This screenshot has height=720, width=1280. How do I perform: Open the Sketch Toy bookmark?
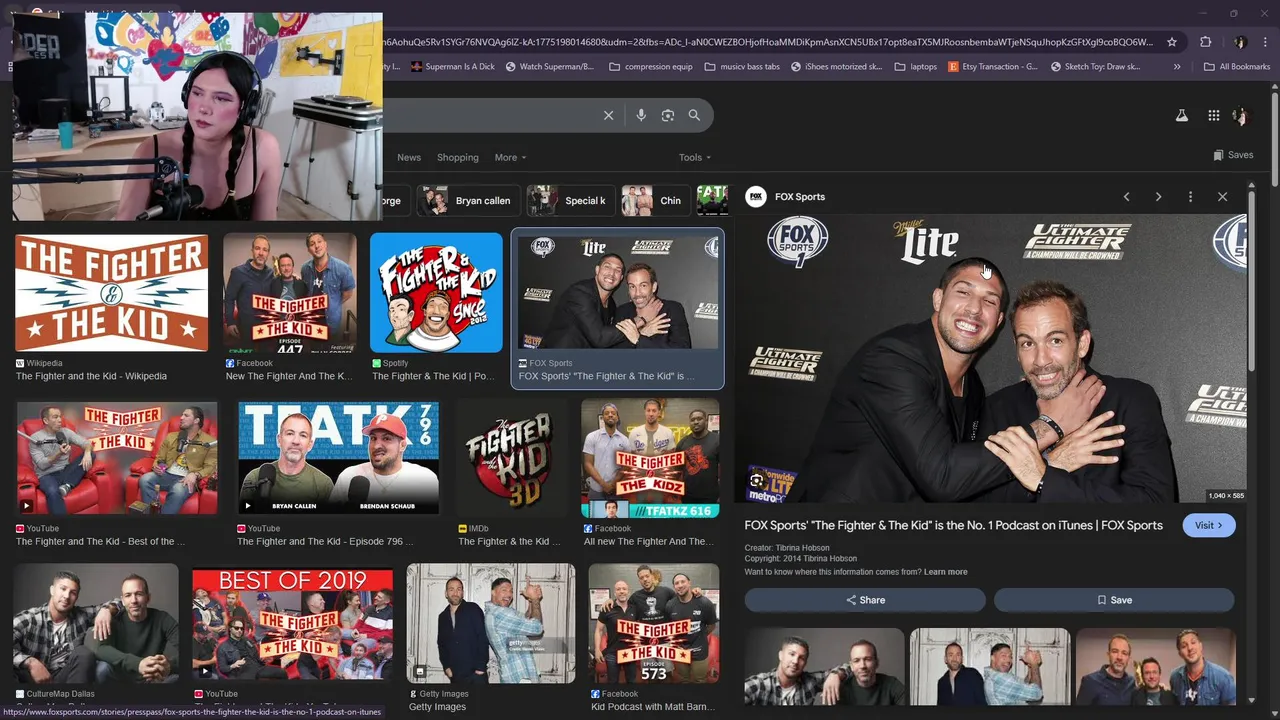(1095, 67)
